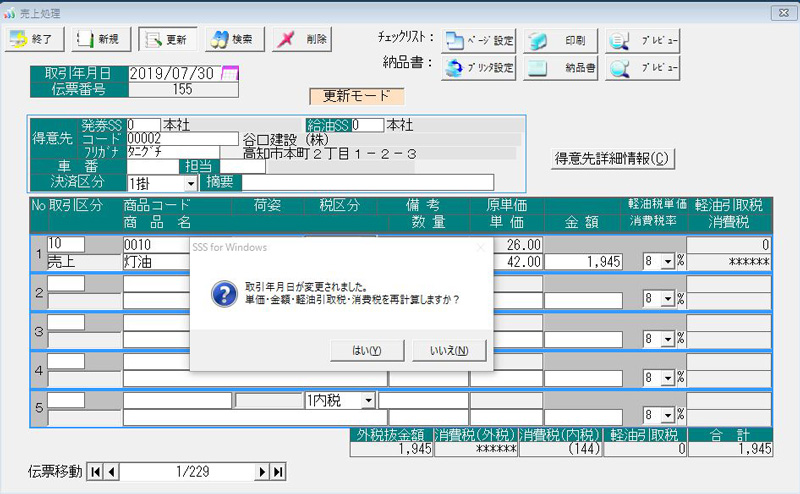Go to the first 伝票 record
The width and height of the screenshot is (800, 494).
(95, 472)
